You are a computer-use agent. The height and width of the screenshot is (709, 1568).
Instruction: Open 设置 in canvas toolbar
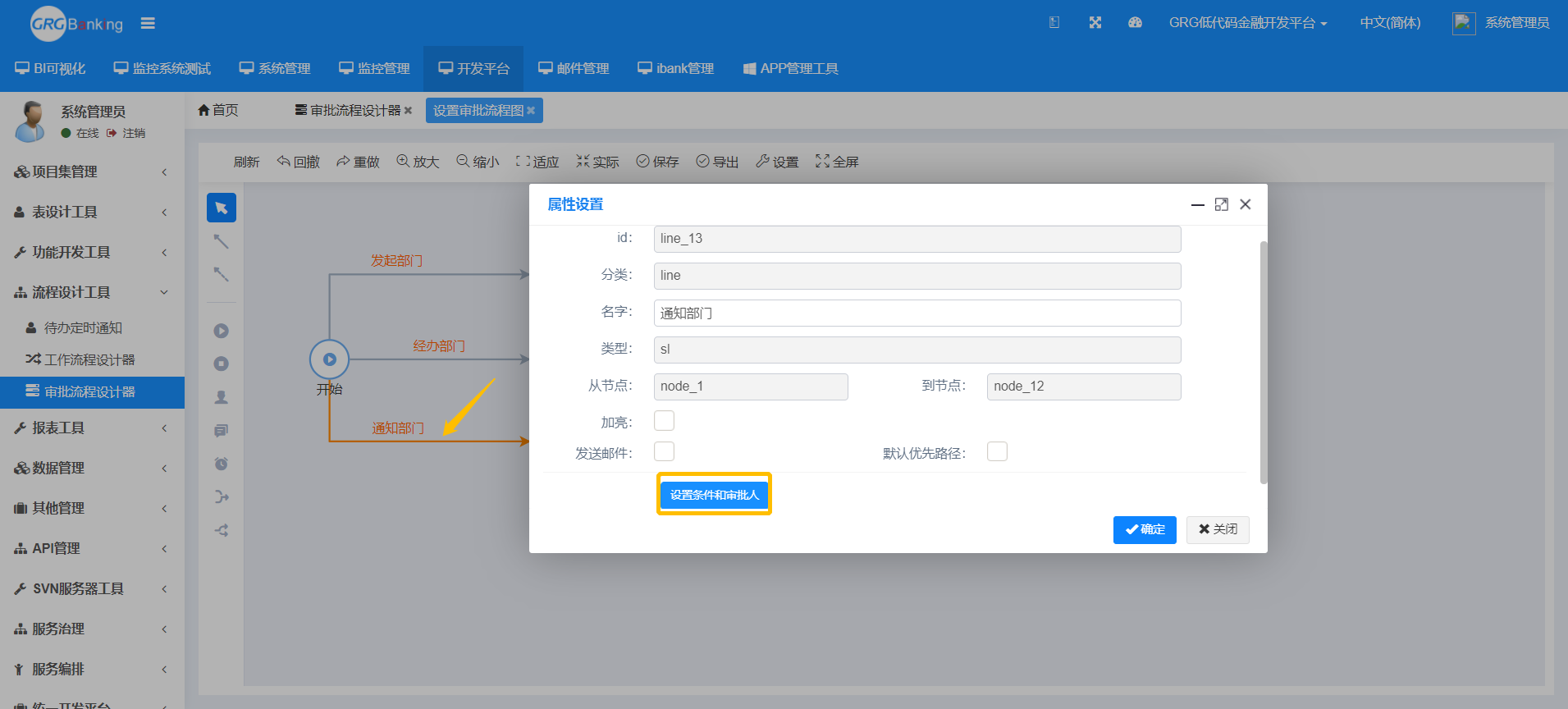click(x=777, y=162)
